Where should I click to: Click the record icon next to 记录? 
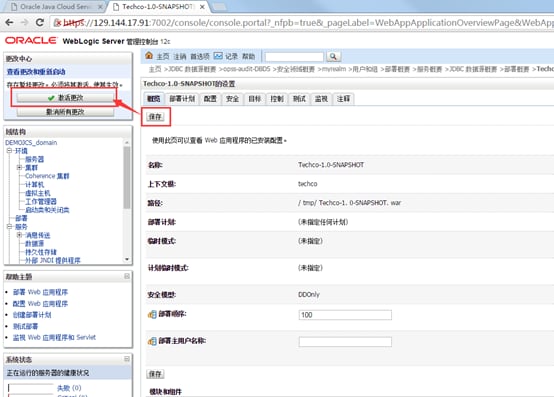[218, 56]
